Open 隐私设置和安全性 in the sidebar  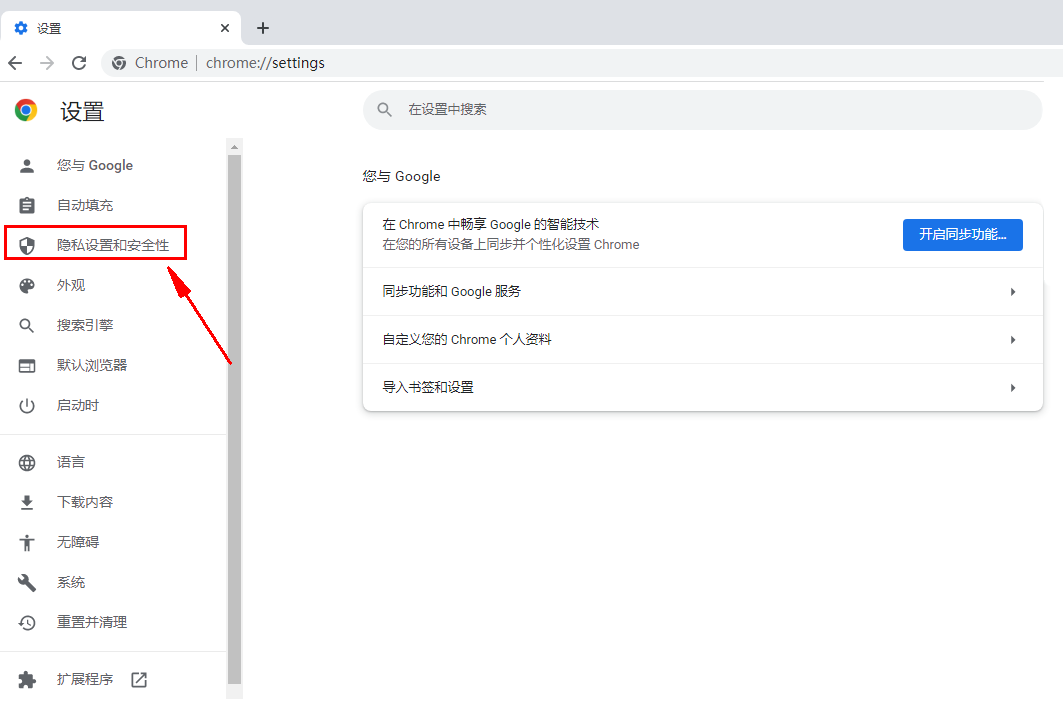point(113,245)
